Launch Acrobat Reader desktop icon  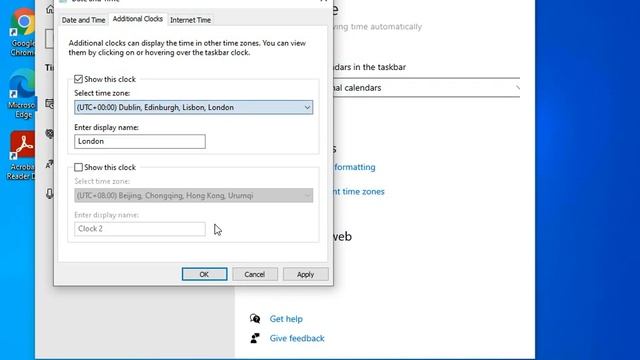pos(22,156)
